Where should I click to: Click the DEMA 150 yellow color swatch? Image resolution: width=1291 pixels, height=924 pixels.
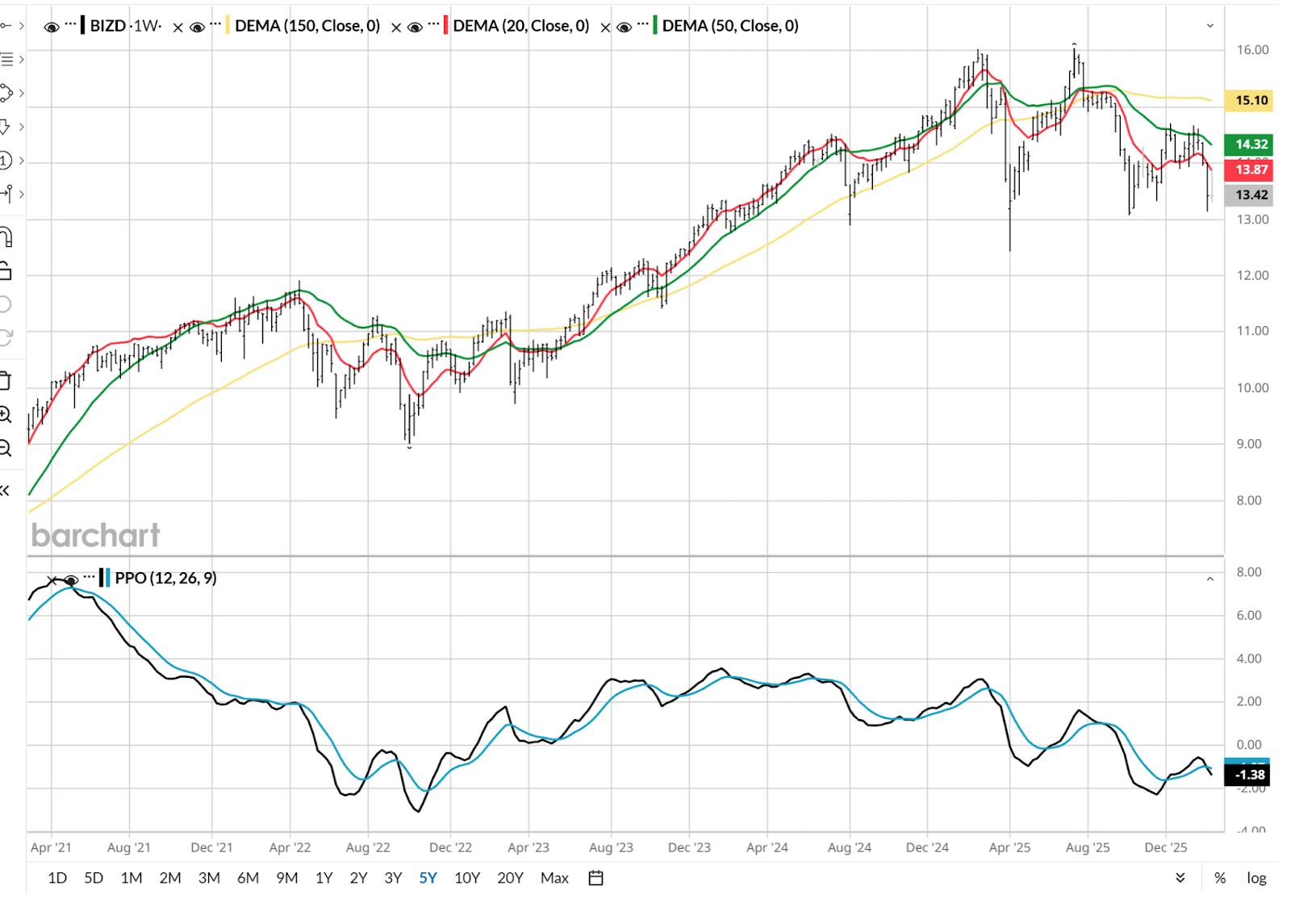click(x=228, y=25)
